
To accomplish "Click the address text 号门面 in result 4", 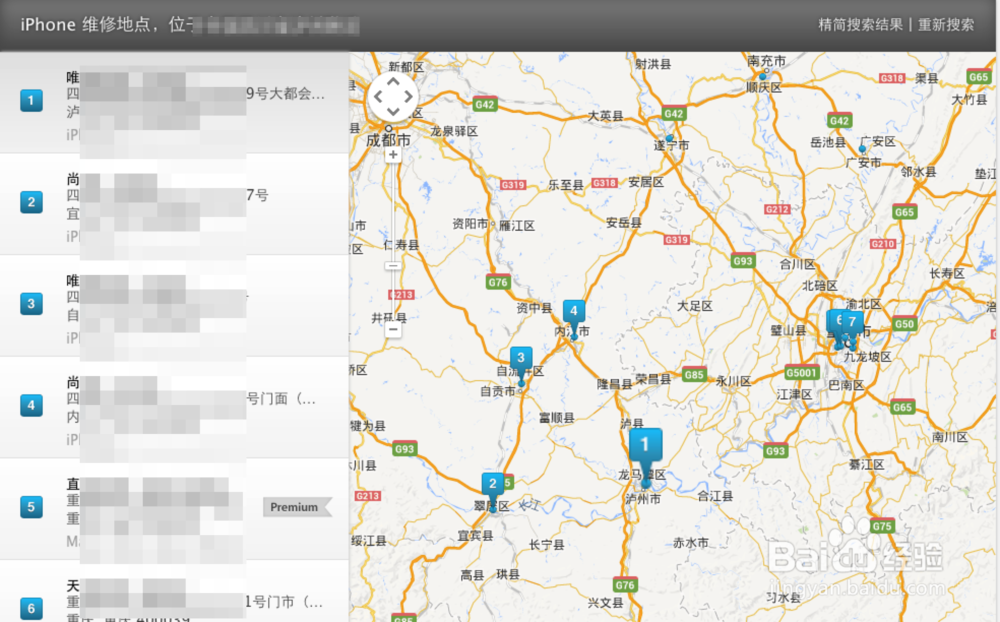I will click(281, 399).
